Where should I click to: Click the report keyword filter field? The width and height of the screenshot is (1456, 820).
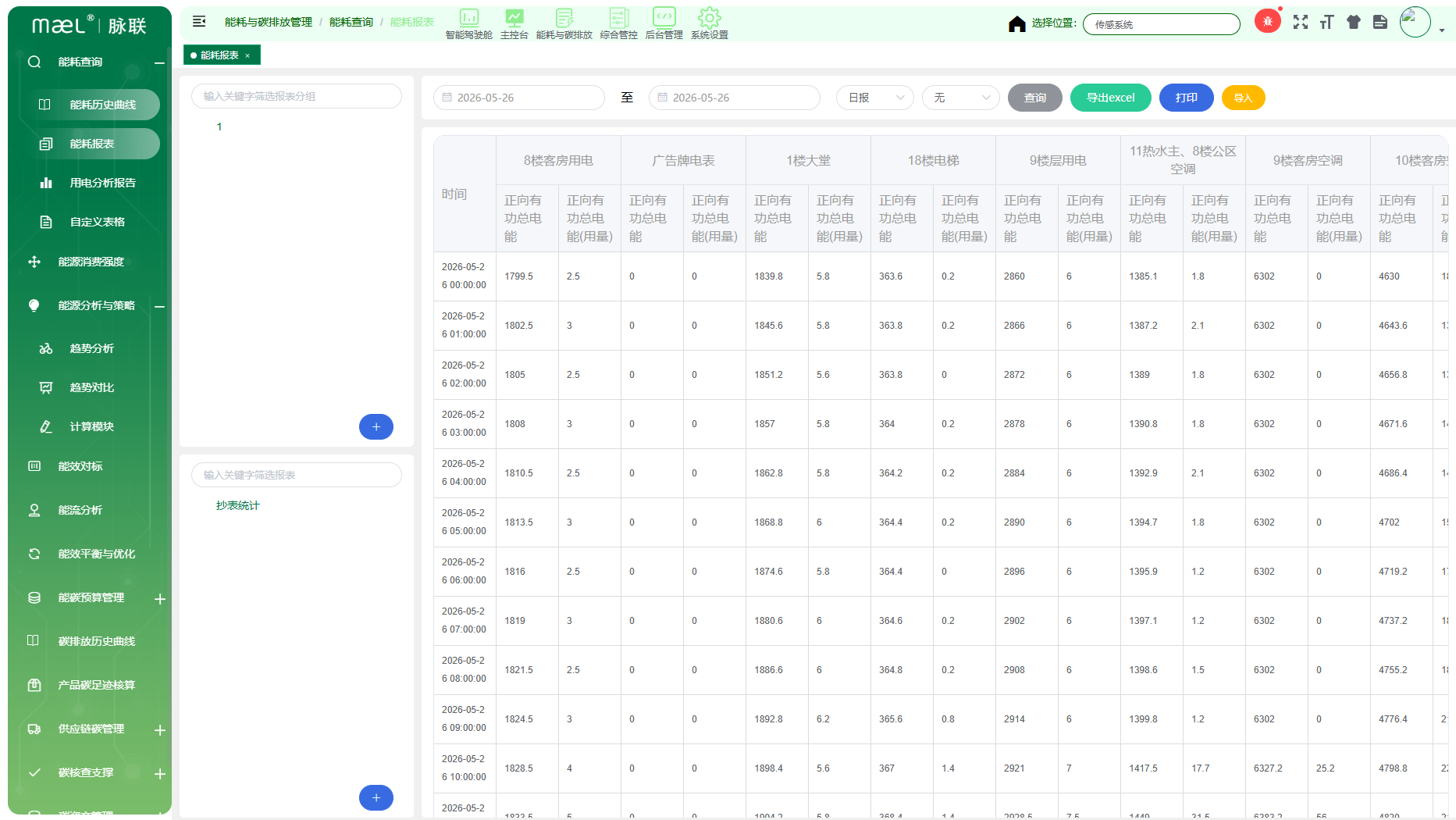tap(297, 475)
